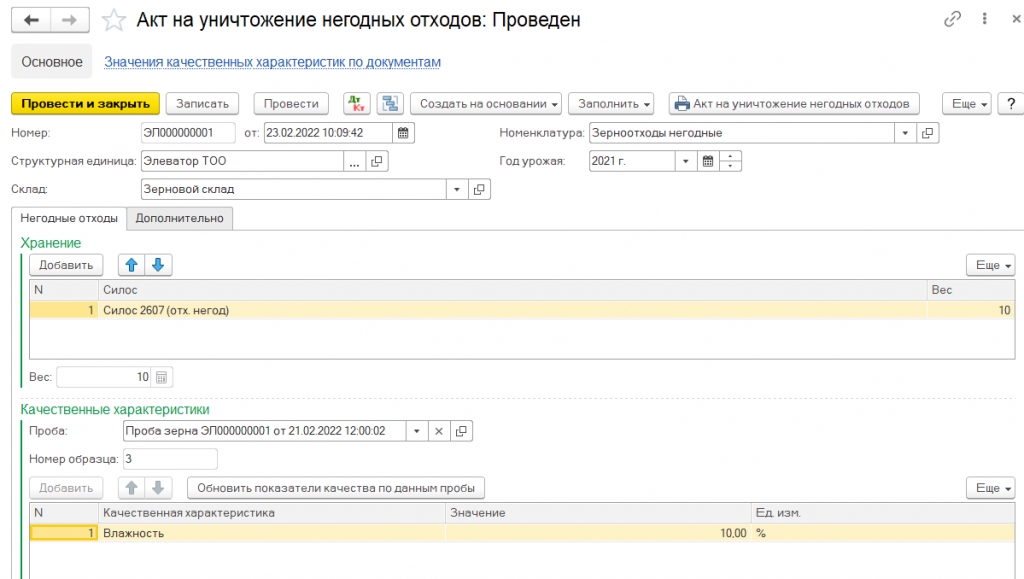Open Значения качественных характеристик по документам link
This screenshot has width=1024, height=579.
272,62
